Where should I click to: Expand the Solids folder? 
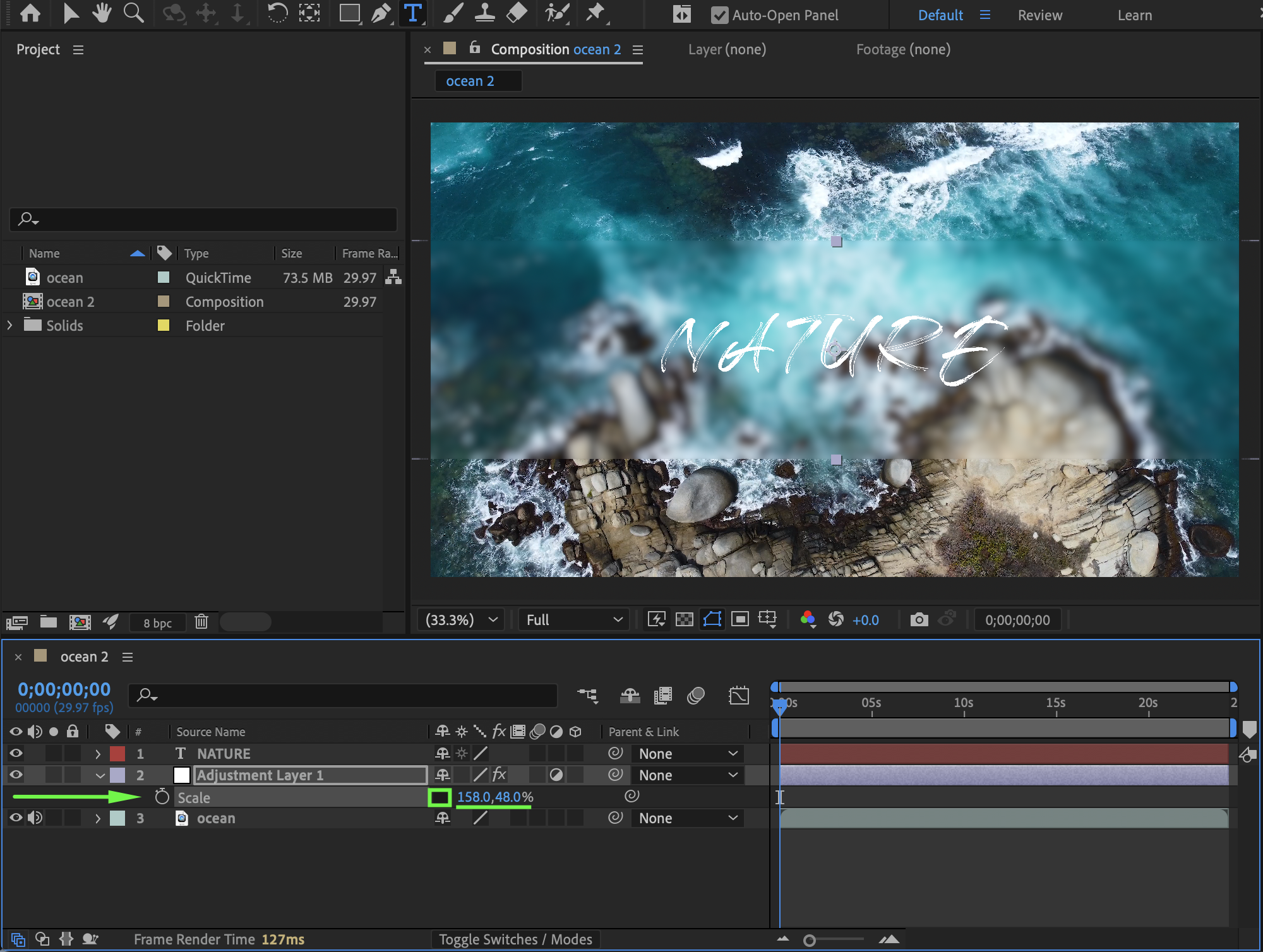[x=10, y=325]
